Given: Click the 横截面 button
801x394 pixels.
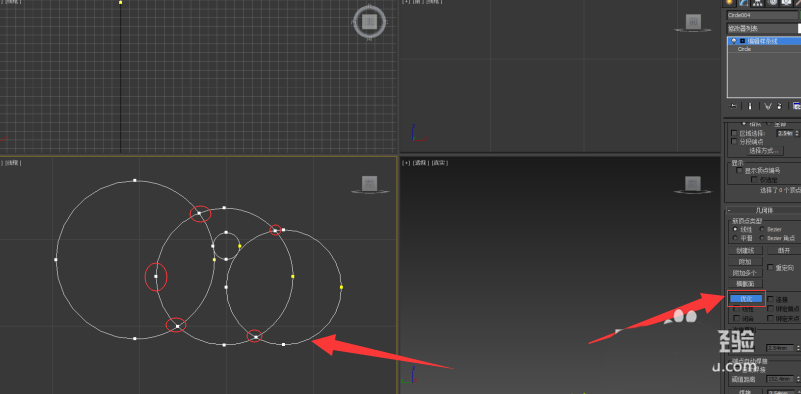Looking at the screenshot, I should point(745,284).
